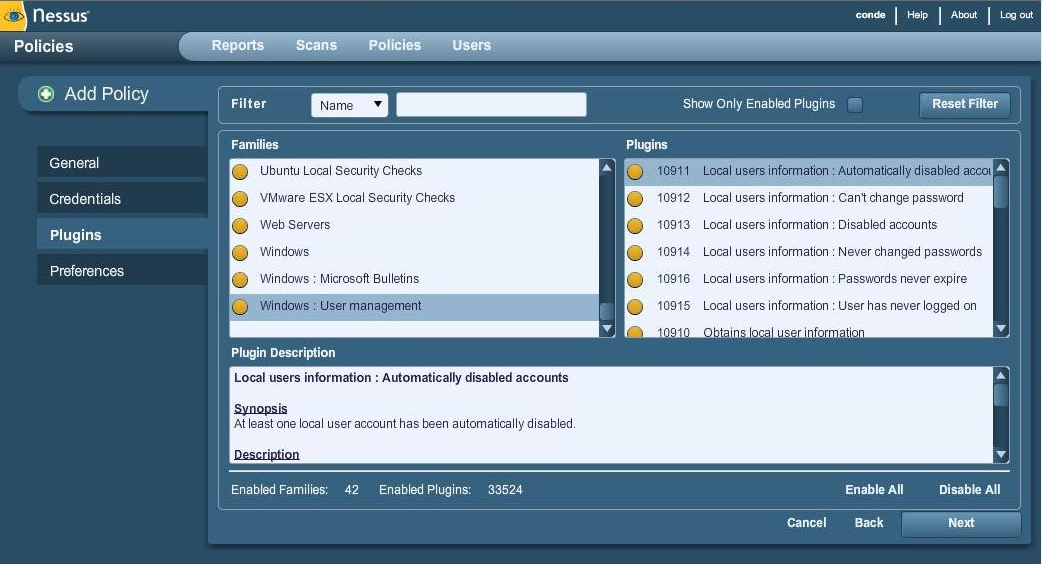This screenshot has height=564, width=1042.
Task: Open the Scans tab
Action: click(x=316, y=45)
